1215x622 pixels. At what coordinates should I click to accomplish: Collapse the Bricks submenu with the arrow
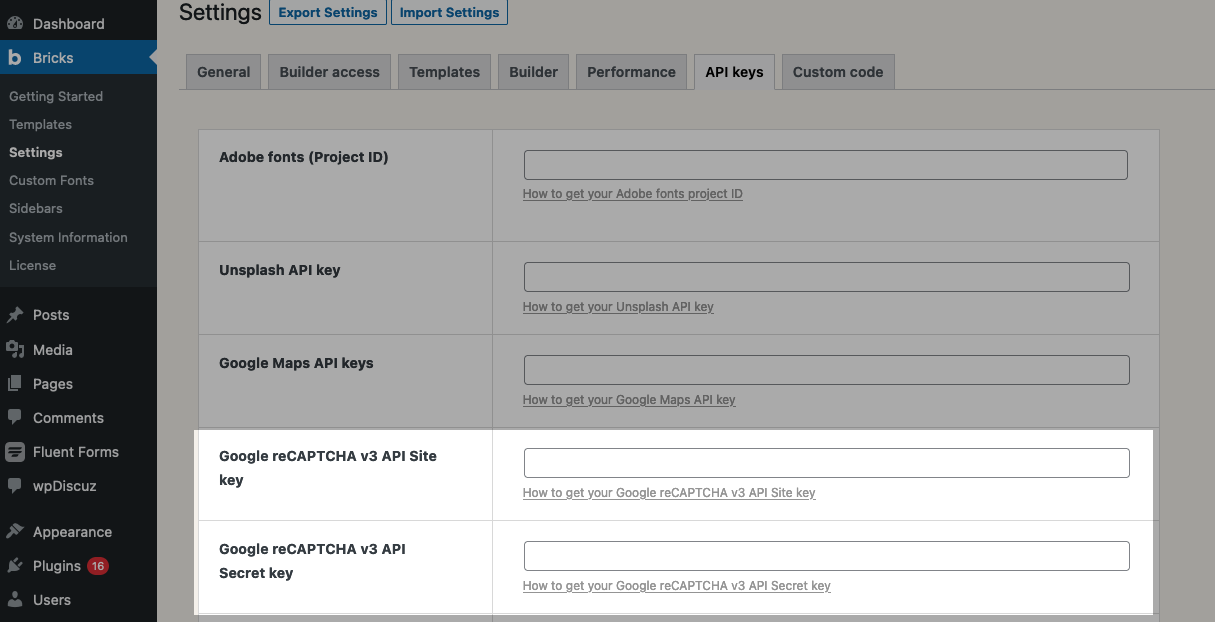152,57
